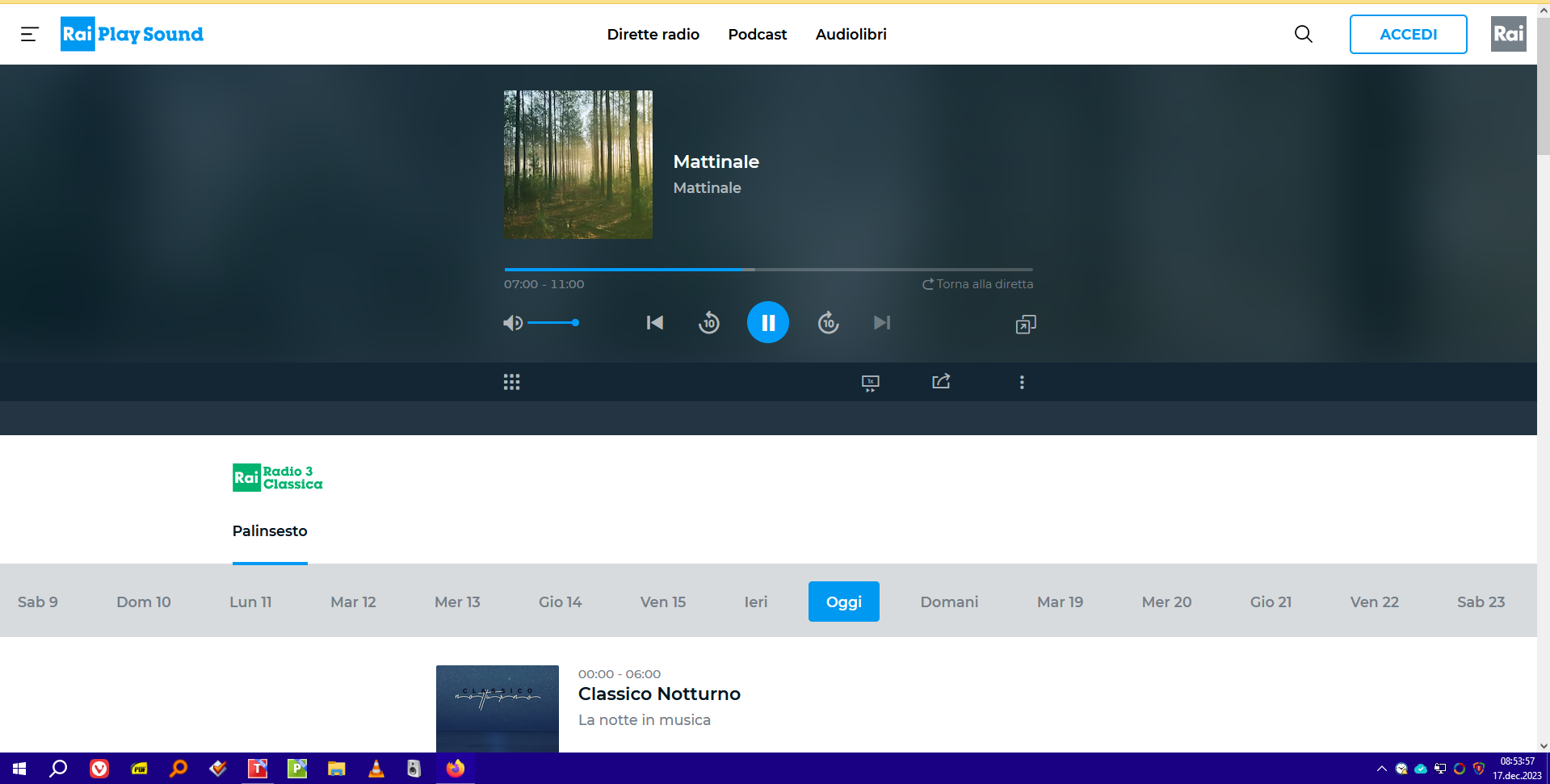Click the grey Rai logo

1508,34
